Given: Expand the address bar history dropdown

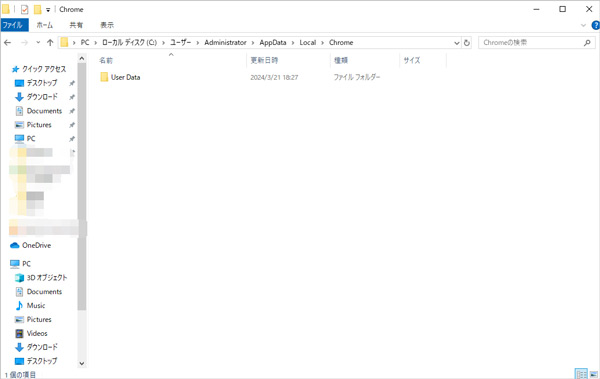Looking at the screenshot, I should (457, 43).
